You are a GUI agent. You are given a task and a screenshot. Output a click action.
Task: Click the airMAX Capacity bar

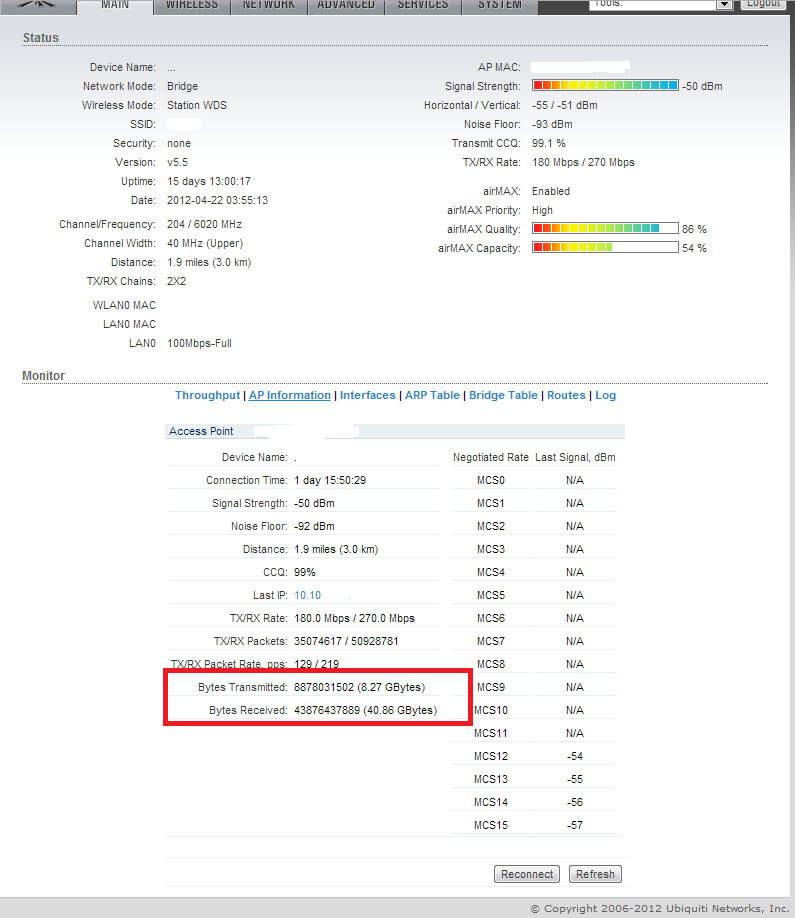(x=605, y=248)
